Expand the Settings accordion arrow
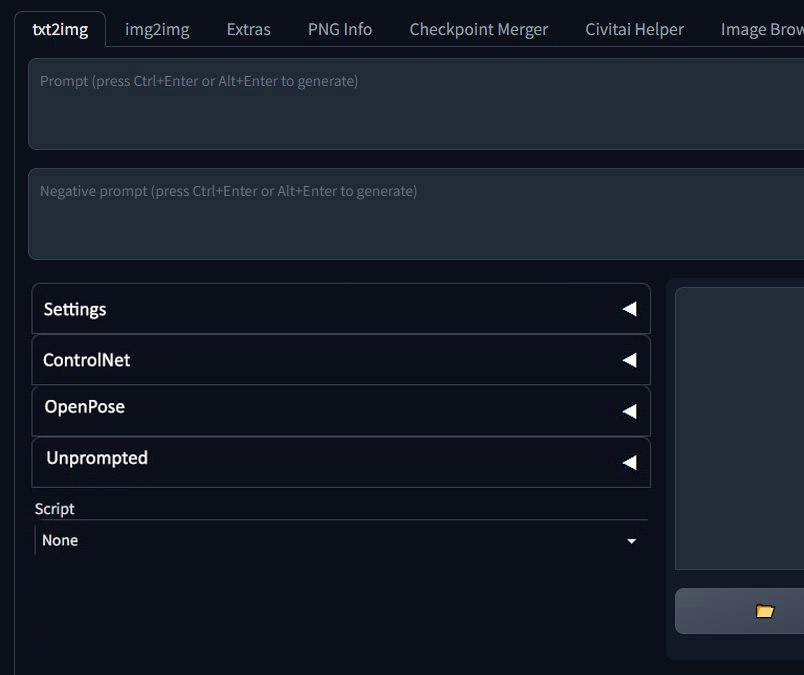The height and width of the screenshot is (675, 804). point(630,309)
